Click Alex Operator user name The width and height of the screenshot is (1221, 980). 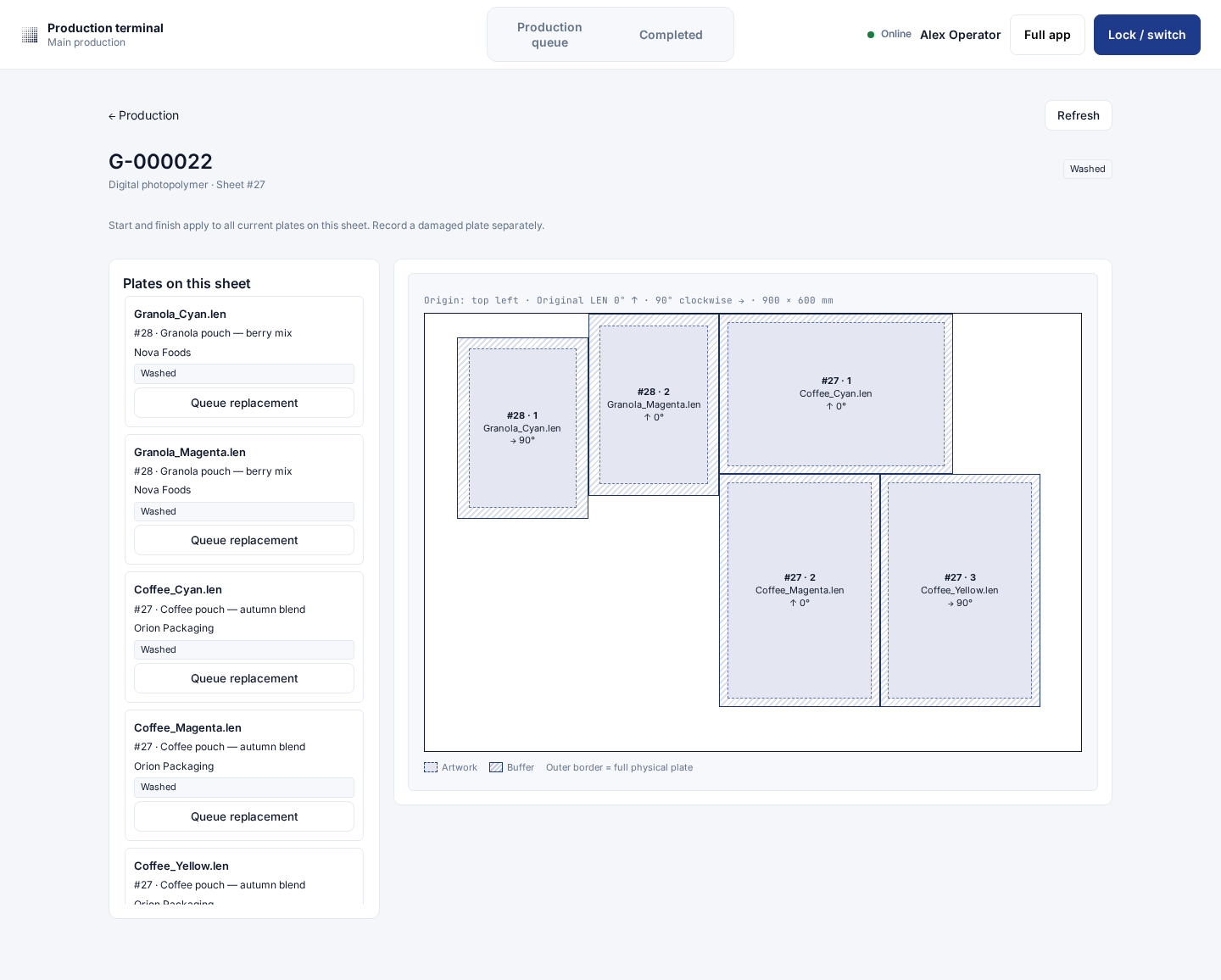(960, 35)
